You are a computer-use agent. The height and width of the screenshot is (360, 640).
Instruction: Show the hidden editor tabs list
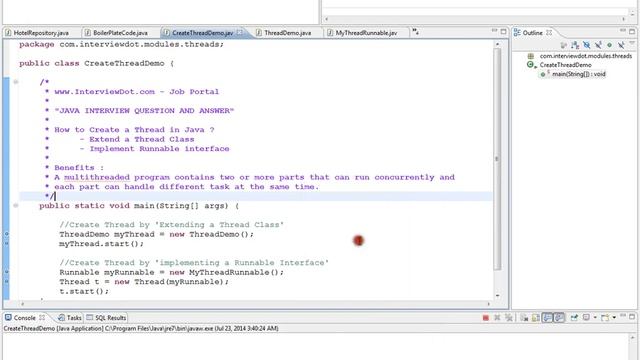[416, 31]
